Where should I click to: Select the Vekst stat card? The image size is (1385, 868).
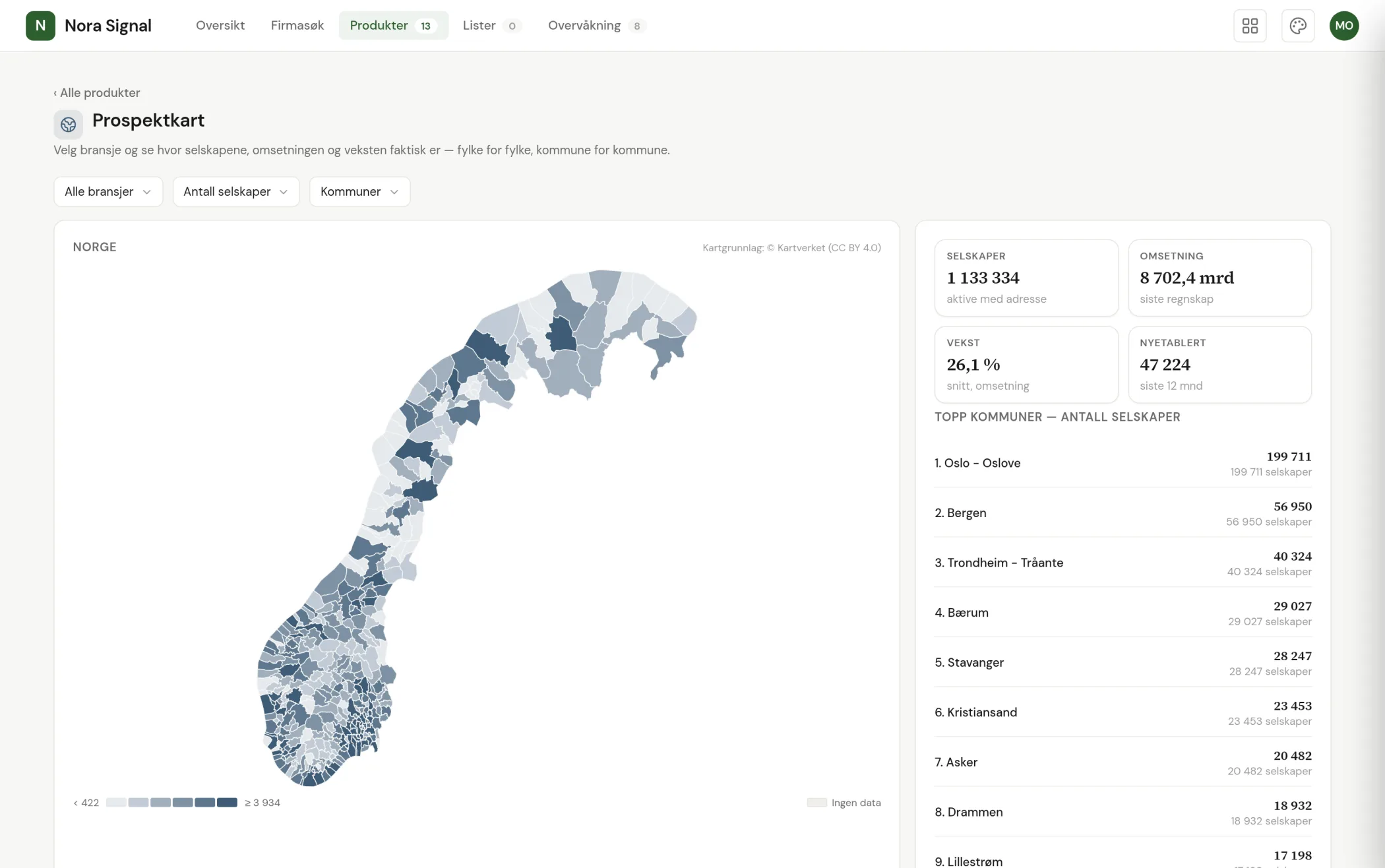pos(1026,365)
